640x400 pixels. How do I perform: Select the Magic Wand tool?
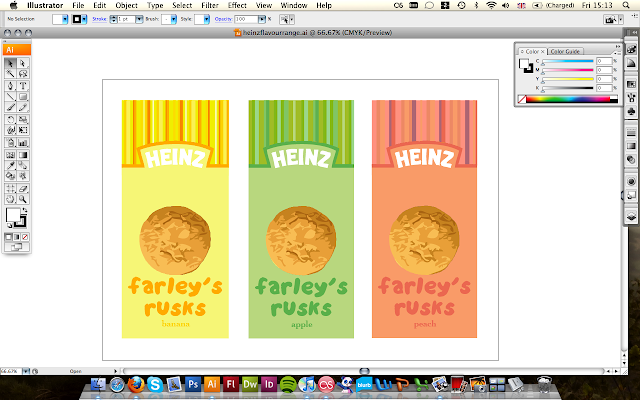coord(11,74)
